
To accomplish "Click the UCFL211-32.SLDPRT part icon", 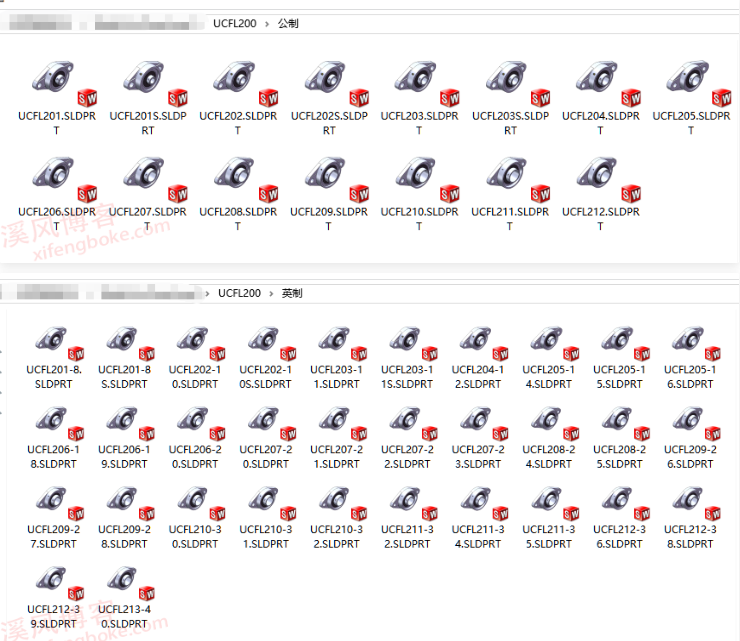I will click(x=413, y=503).
